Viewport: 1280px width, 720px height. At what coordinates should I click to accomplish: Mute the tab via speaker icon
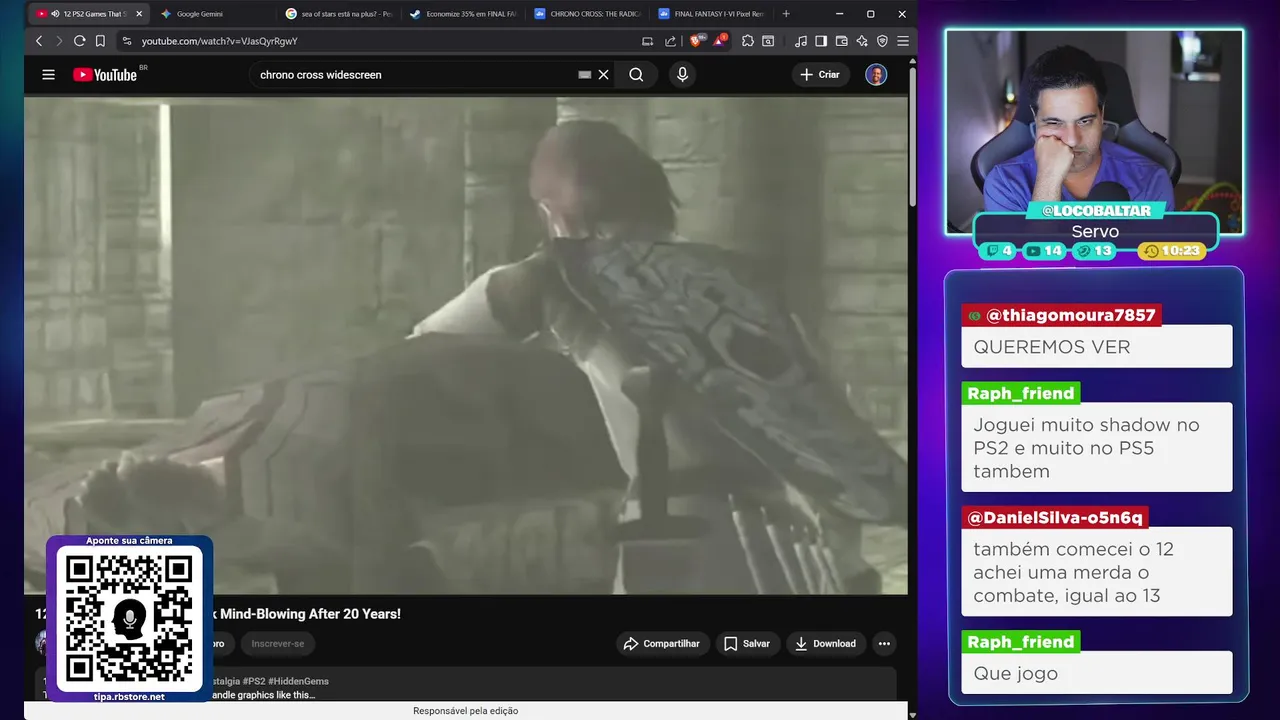tap(54, 14)
